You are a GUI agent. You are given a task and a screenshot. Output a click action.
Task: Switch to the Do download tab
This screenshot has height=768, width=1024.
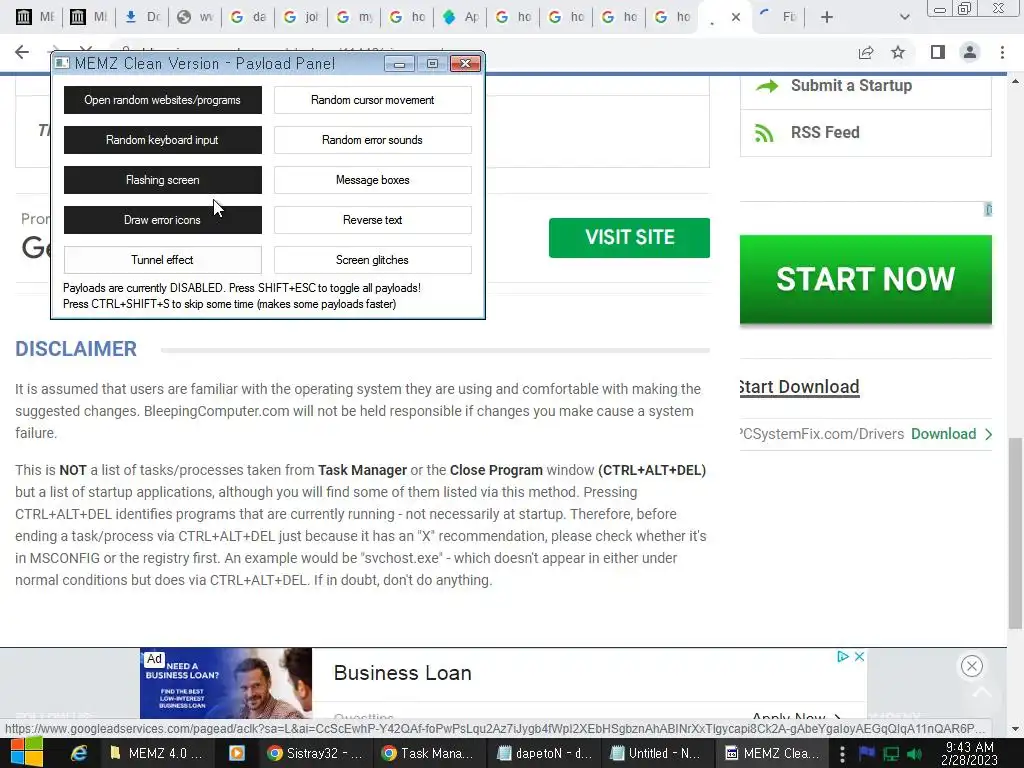pos(142,17)
